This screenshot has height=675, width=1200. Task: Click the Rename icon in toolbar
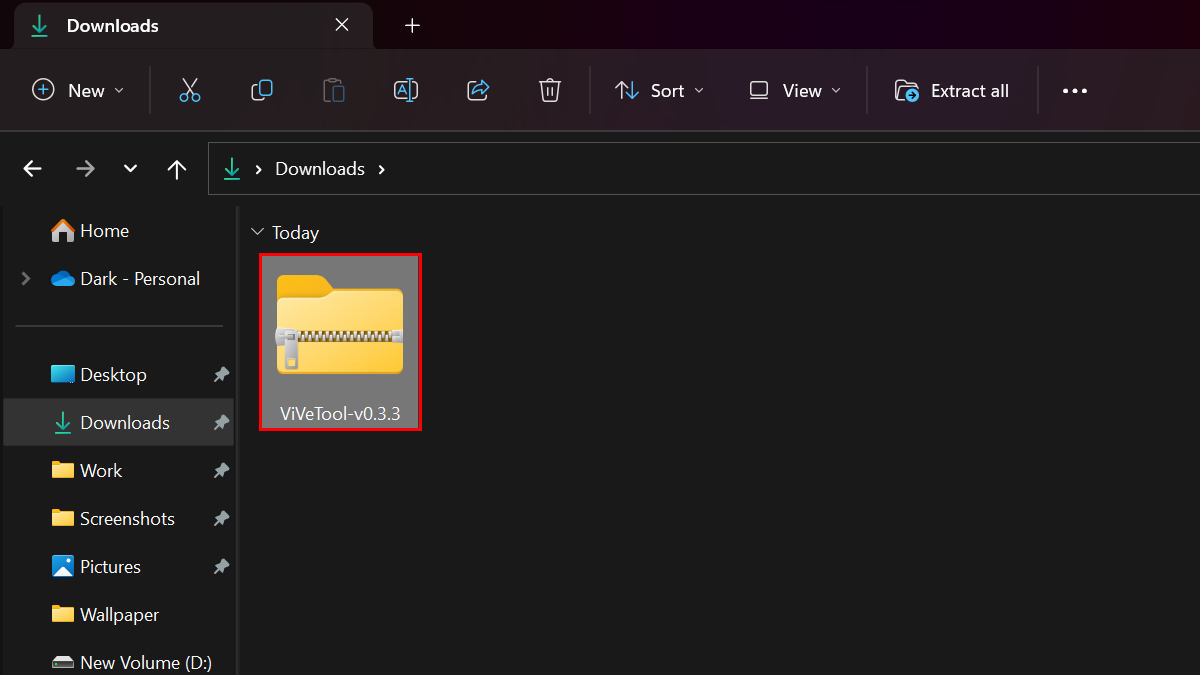pyautogui.click(x=406, y=91)
